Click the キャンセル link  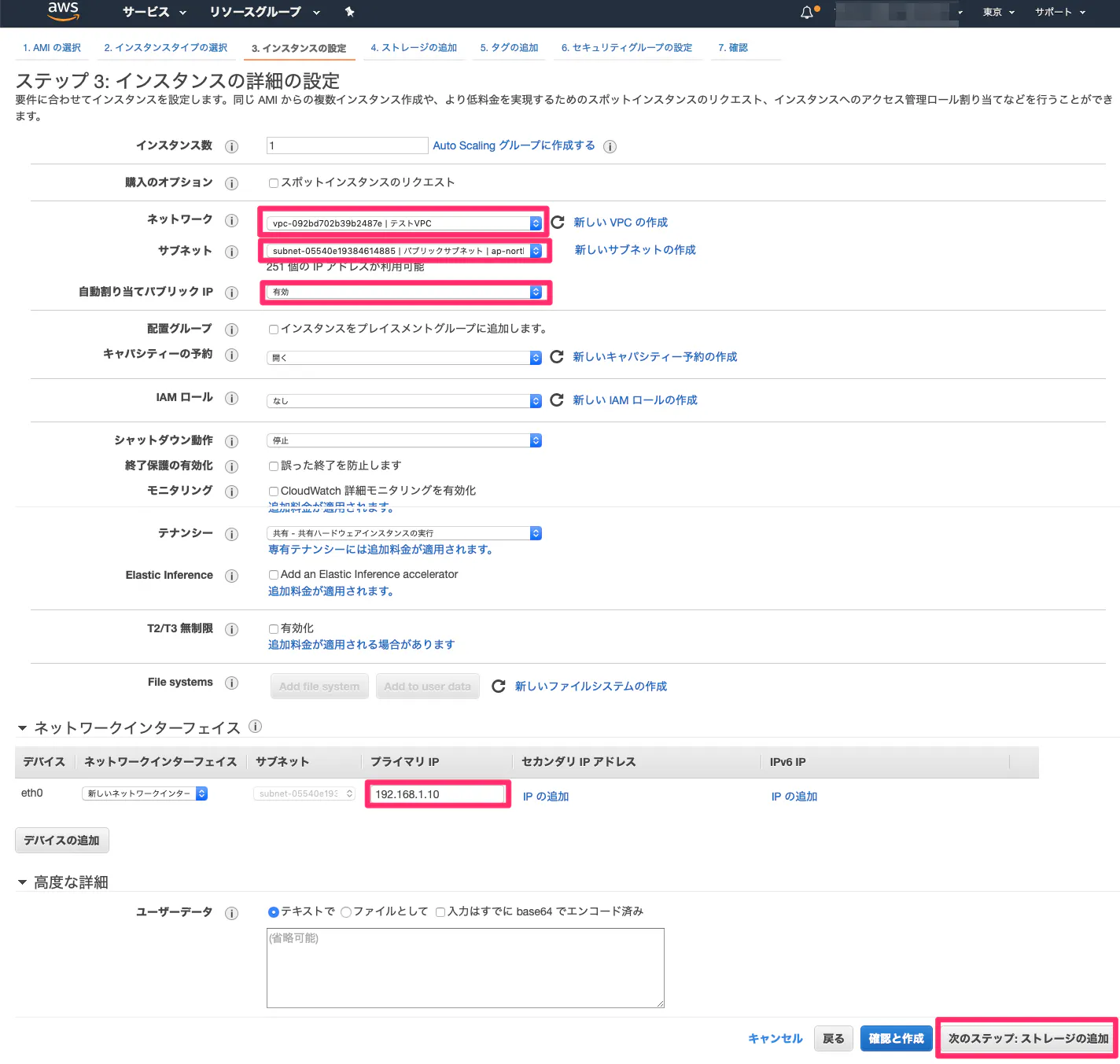pyautogui.click(x=776, y=1039)
